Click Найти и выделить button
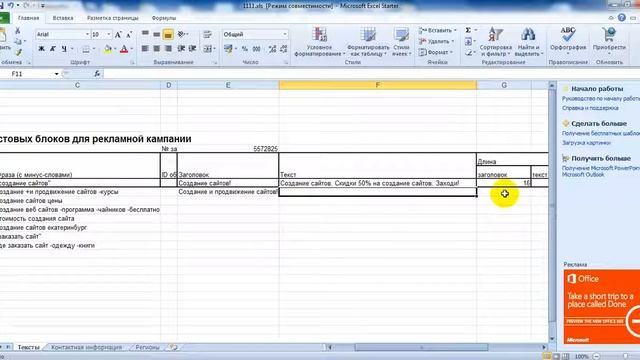 click(x=528, y=42)
